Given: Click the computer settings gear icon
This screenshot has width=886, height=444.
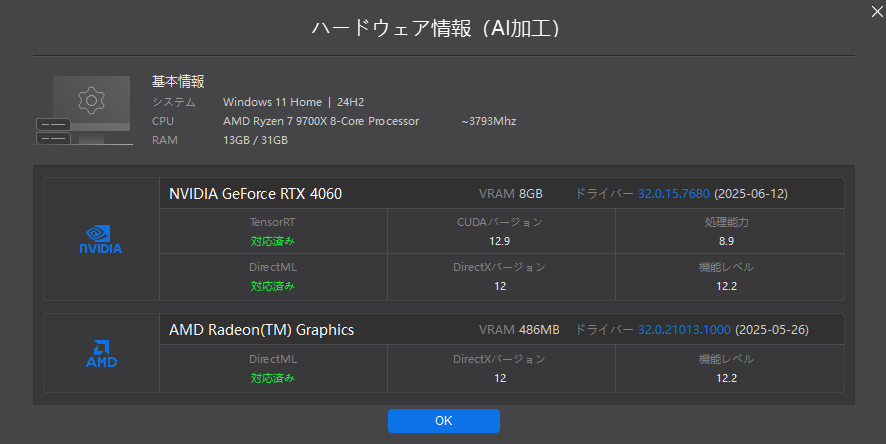Looking at the screenshot, I should (91, 101).
